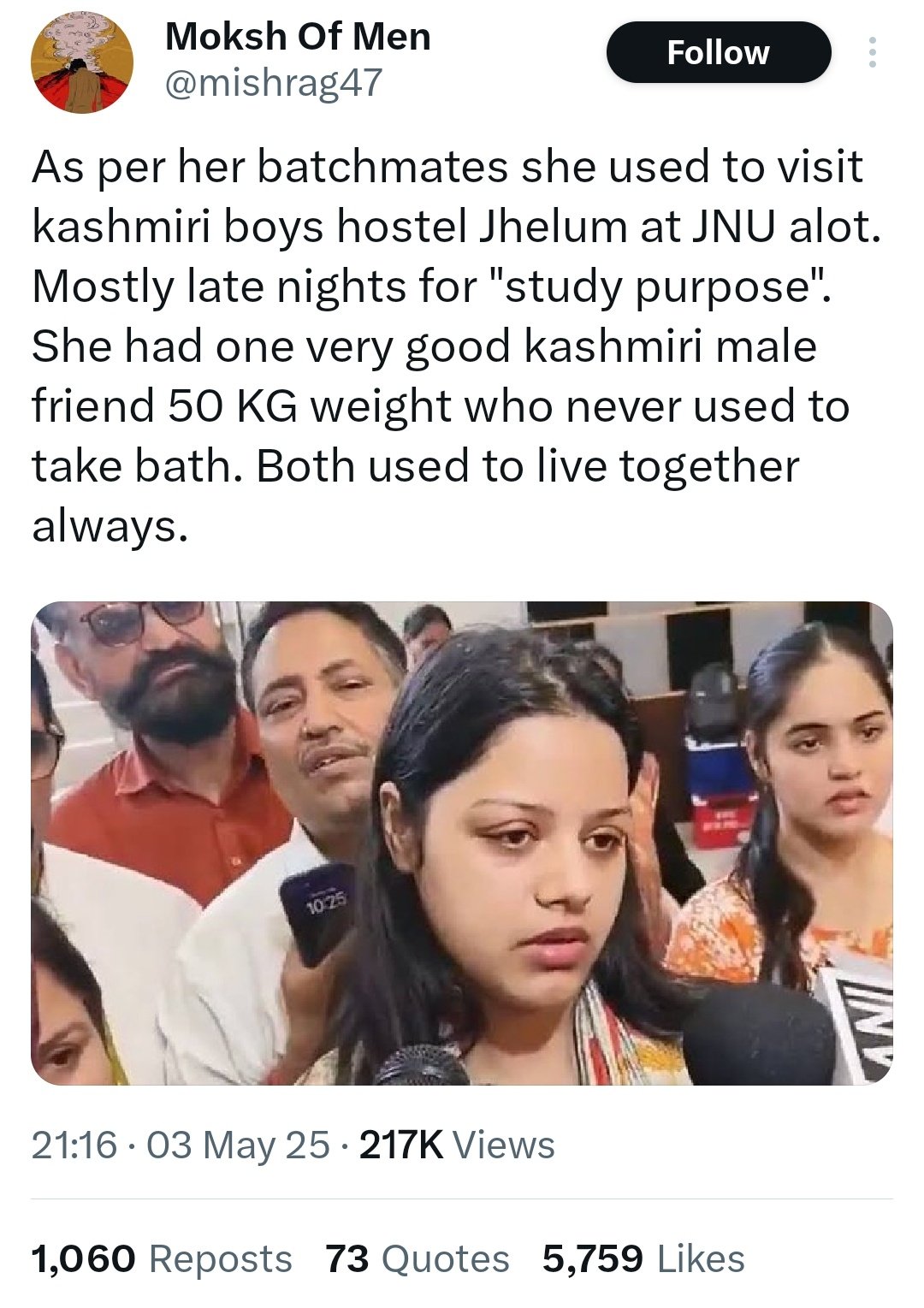Click the 21:16 timestamp

(74, 1145)
